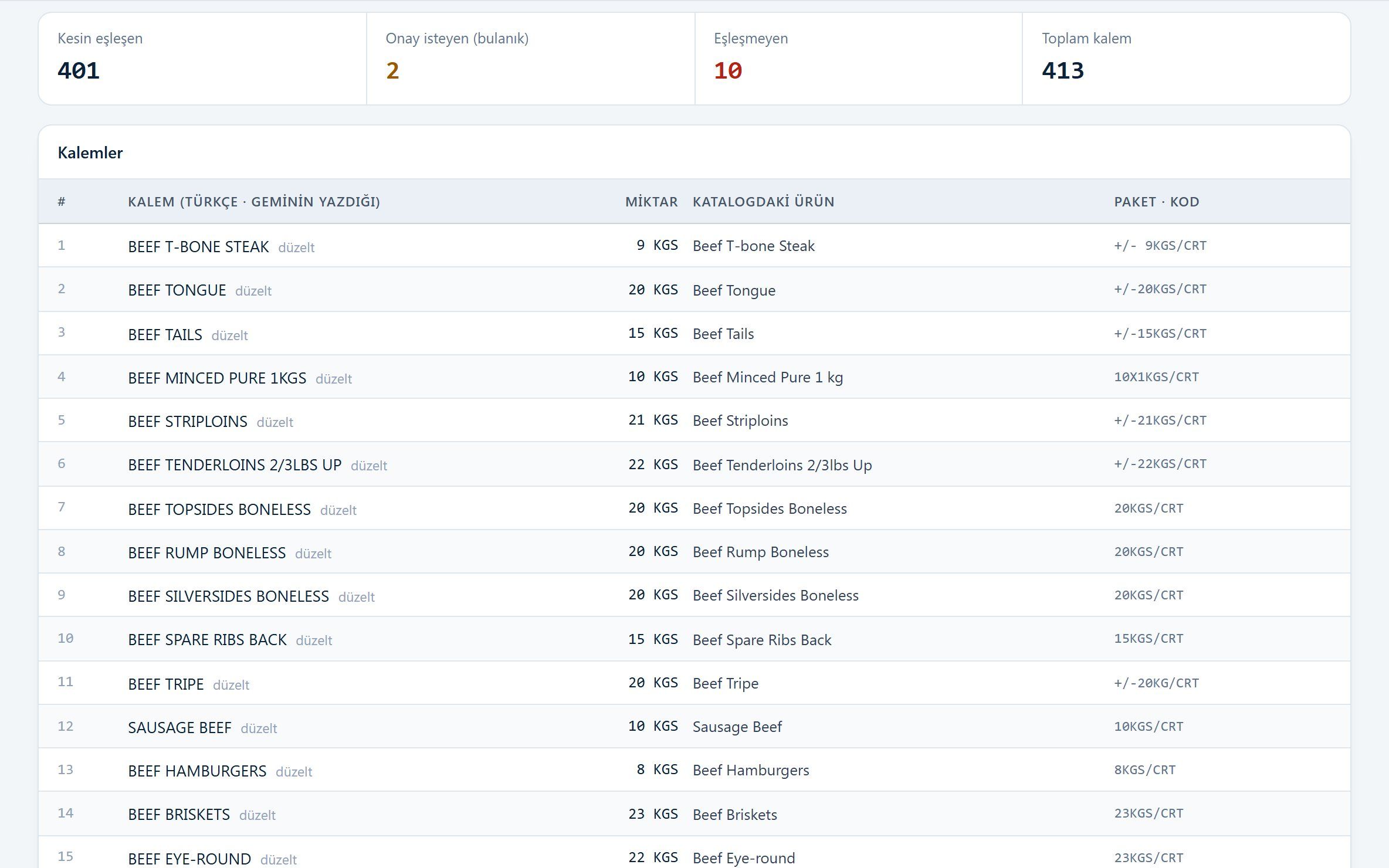Edit the BEEF TAILS item via düzelt
Image resolution: width=1389 pixels, height=868 pixels.
[x=229, y=335]
